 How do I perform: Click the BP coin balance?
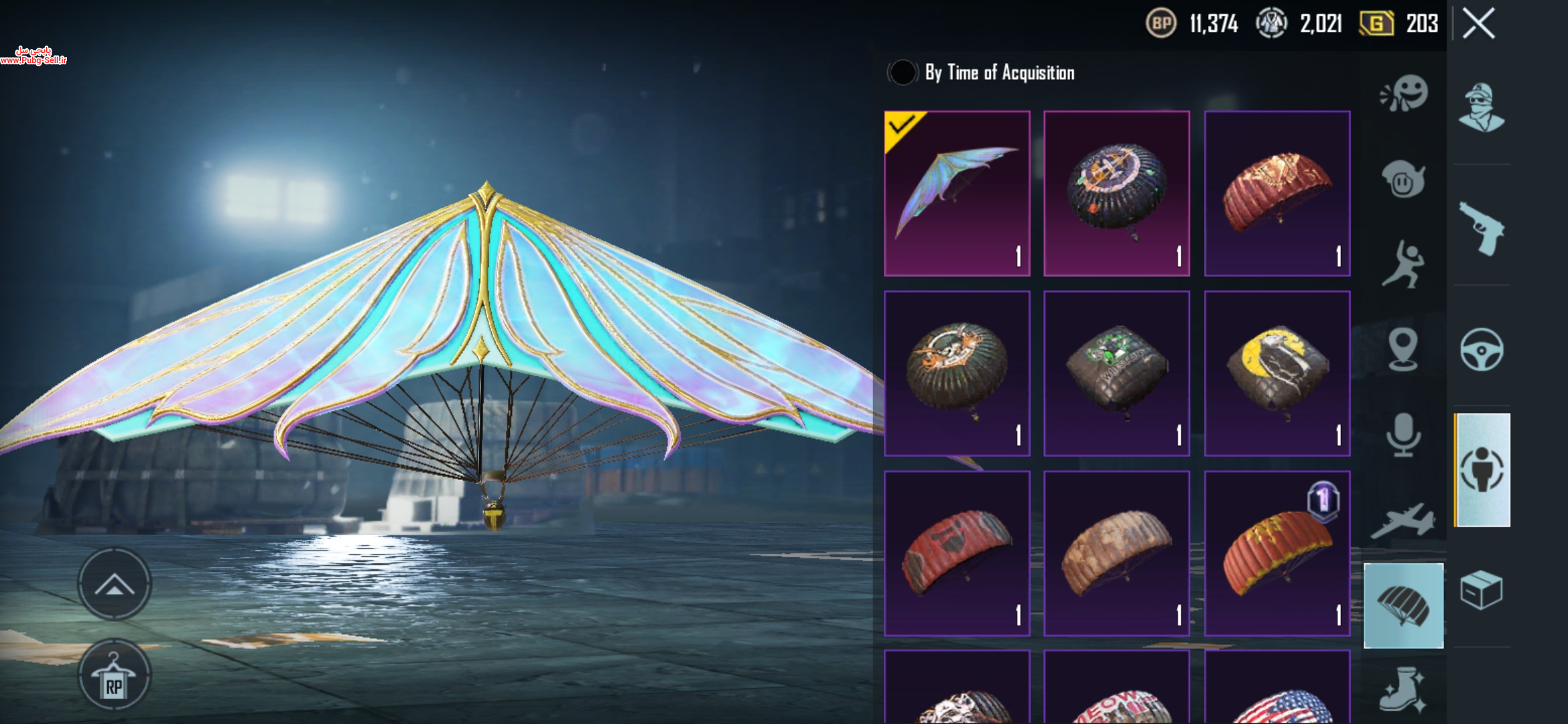(x=1193, y=24)
